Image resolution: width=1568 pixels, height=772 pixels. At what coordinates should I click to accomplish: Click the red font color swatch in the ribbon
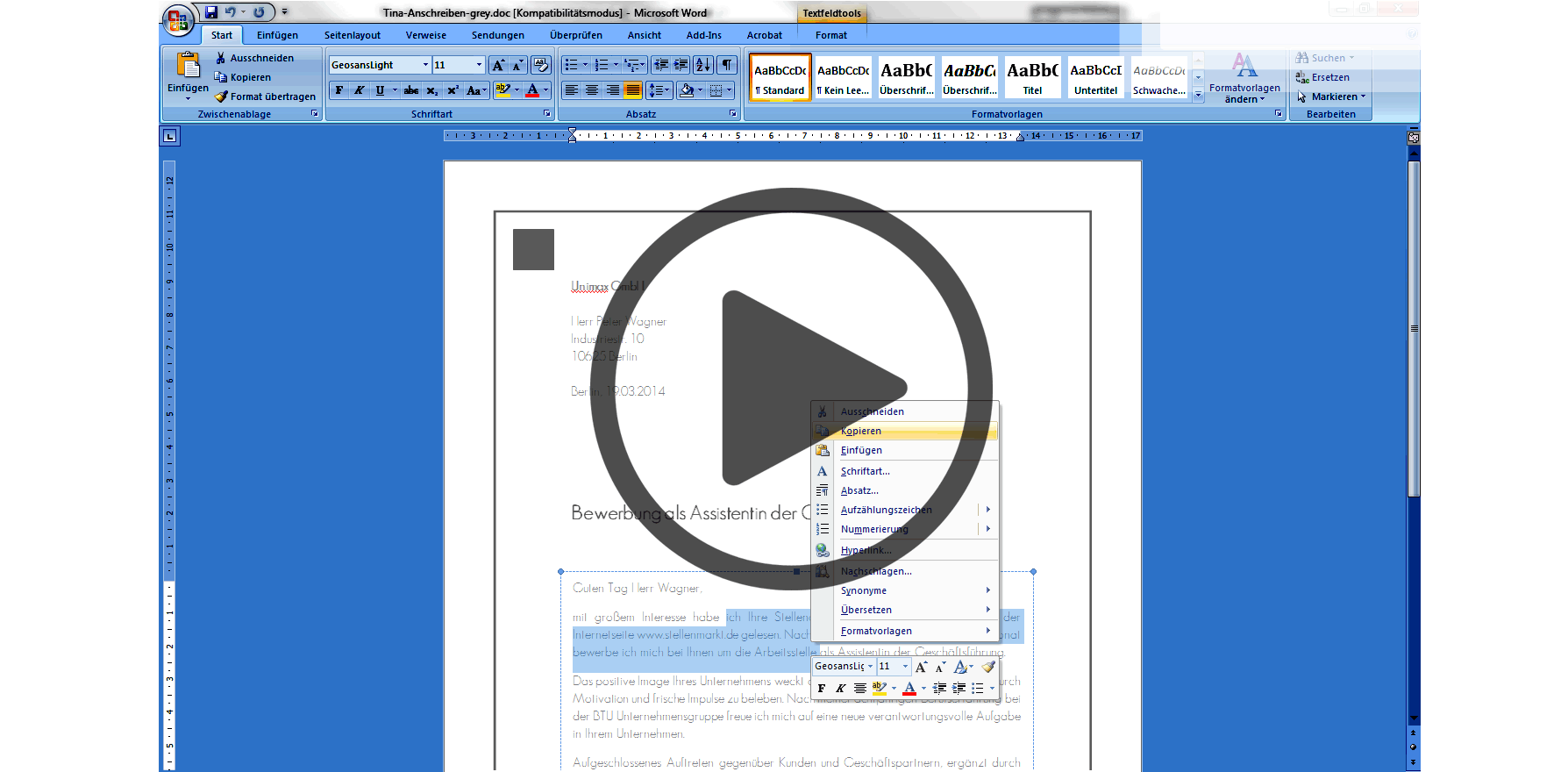click(532, 90)
